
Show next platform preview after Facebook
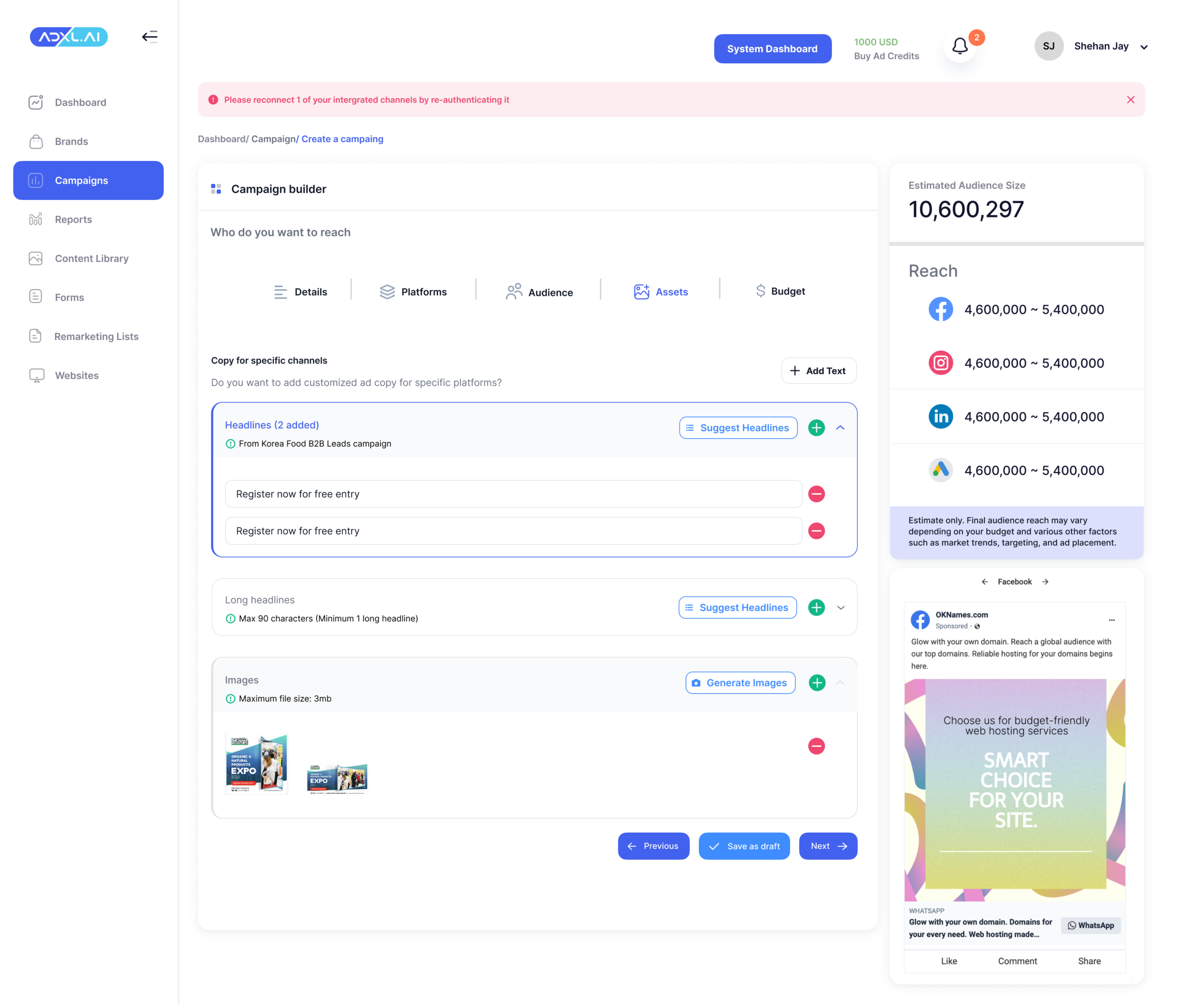pos(1045,581)
